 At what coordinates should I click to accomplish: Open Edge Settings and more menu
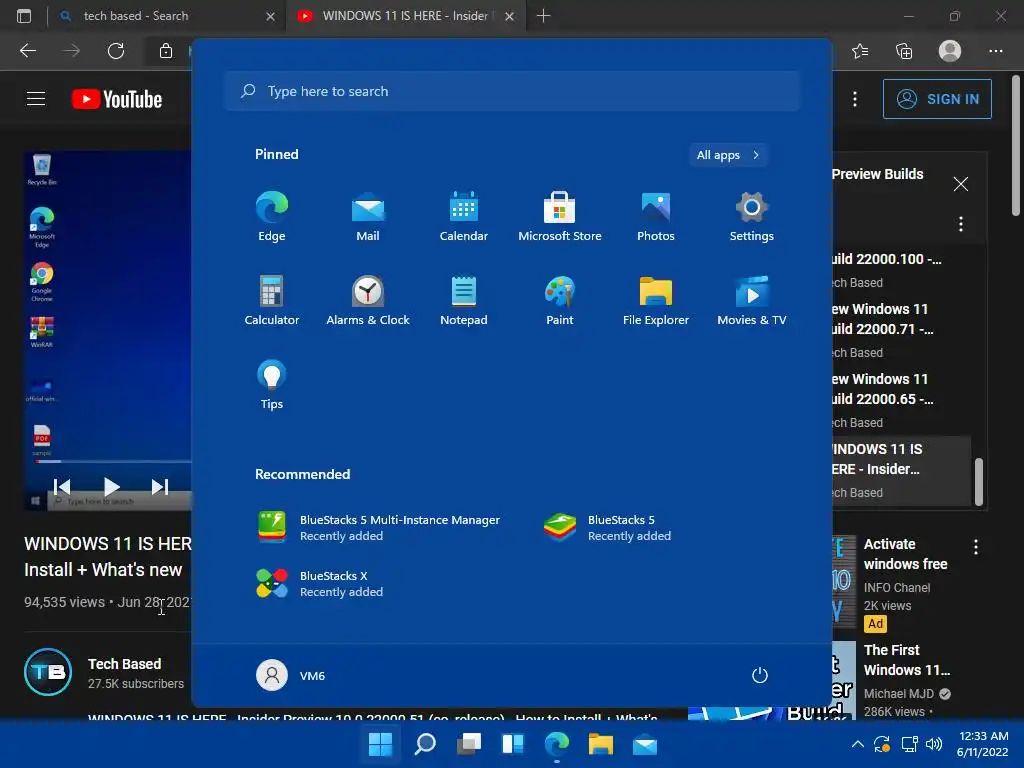click(995, 51)
